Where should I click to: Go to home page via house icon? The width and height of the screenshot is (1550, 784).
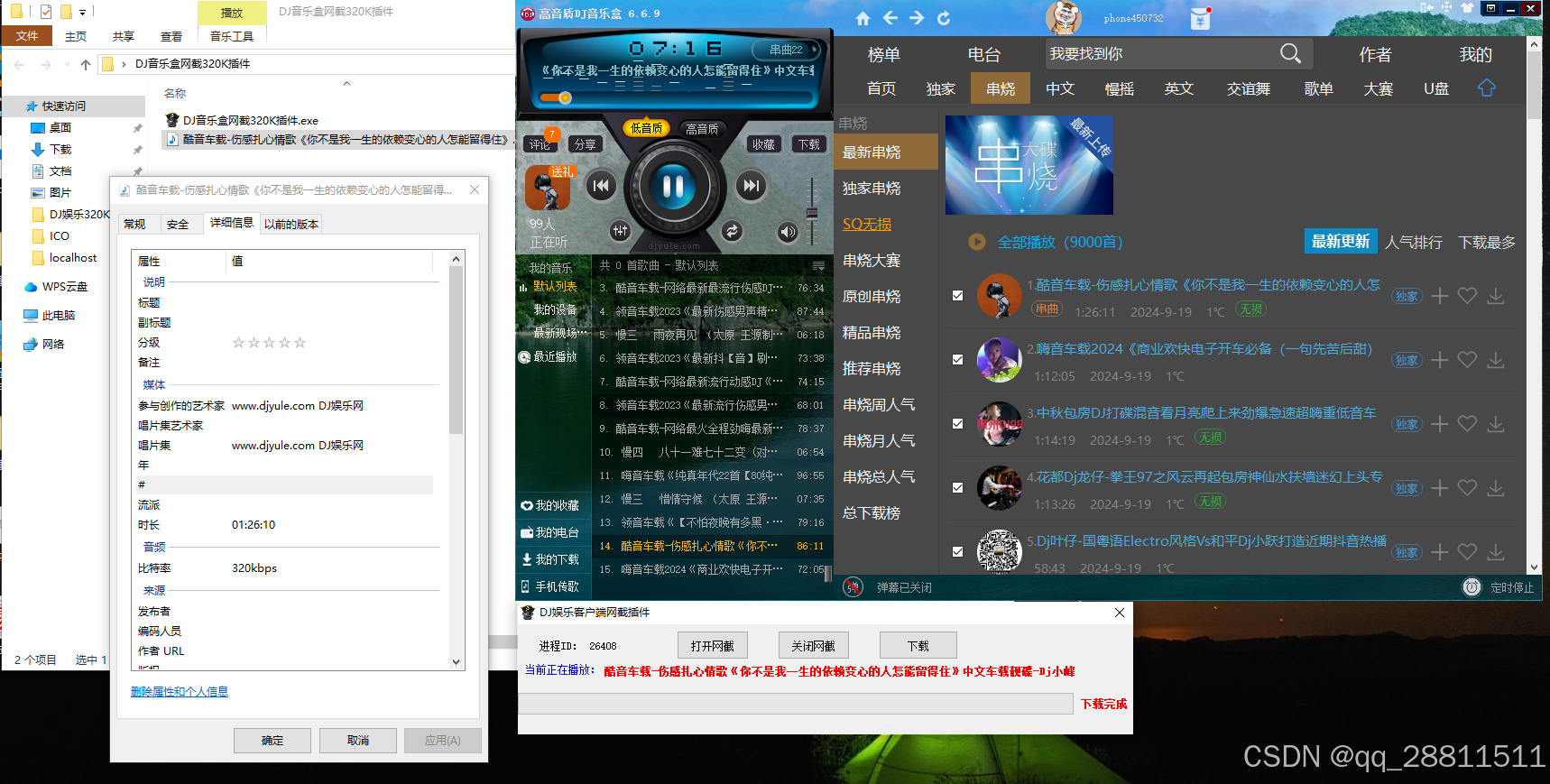[863, 18]
